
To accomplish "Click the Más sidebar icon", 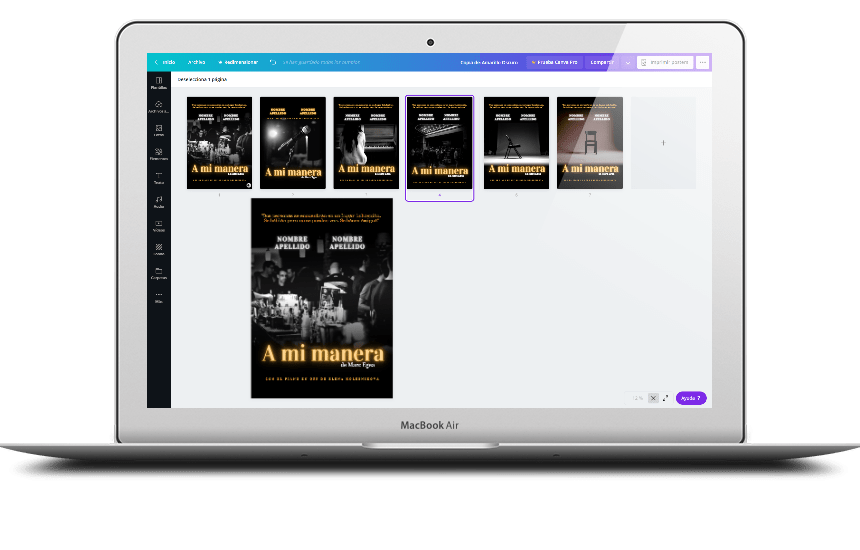I will pyautogui.click(x=159, y=297).
